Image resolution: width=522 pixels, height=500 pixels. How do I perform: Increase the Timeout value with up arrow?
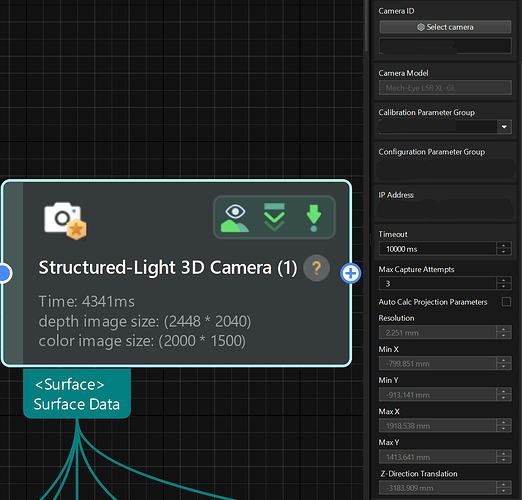[504, 246]
